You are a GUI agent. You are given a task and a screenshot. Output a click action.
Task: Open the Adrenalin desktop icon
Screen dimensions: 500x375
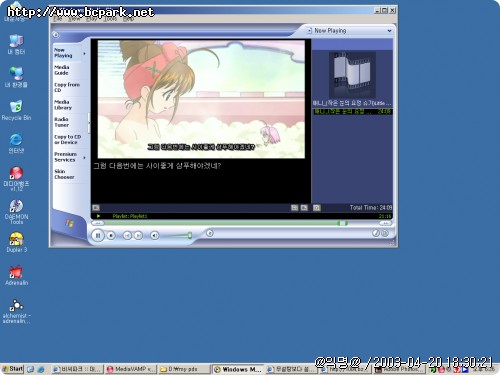click(x=16, y=275)
